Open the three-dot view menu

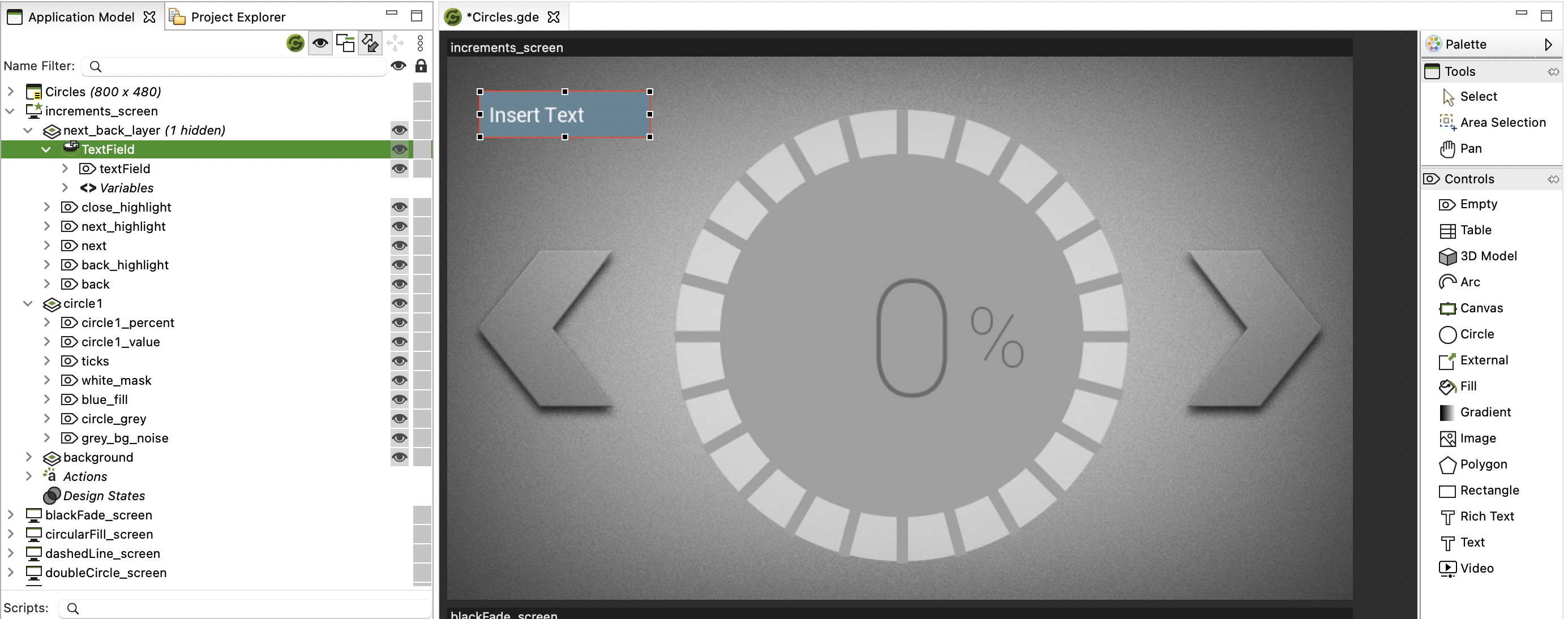coord(420,43)
